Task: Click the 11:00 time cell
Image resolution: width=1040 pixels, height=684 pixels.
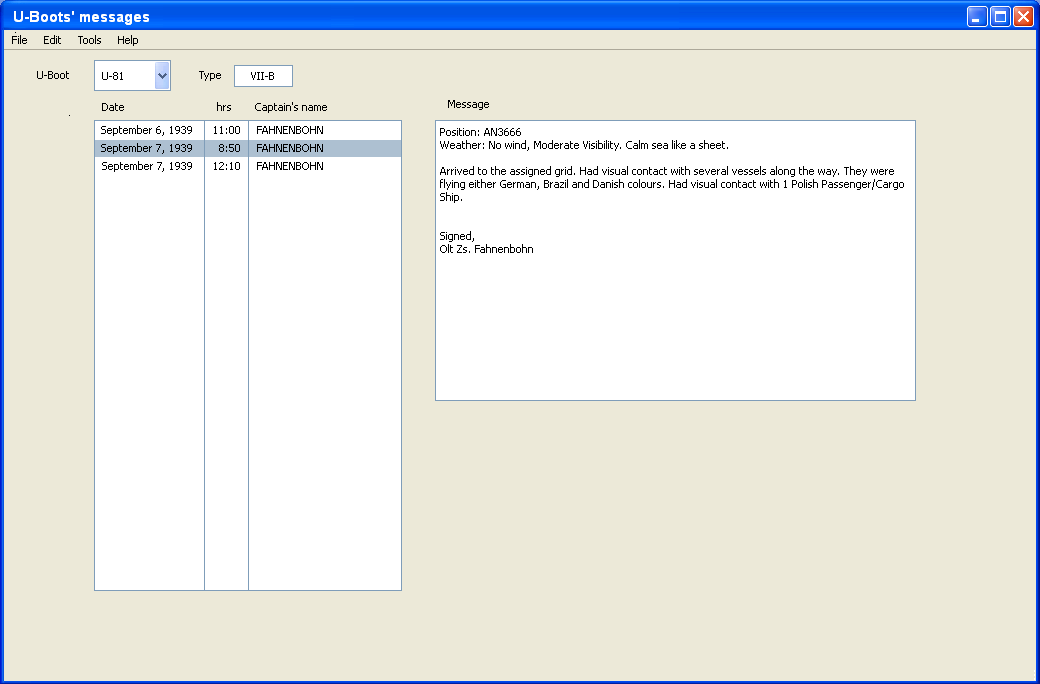Action: [226, 130]
